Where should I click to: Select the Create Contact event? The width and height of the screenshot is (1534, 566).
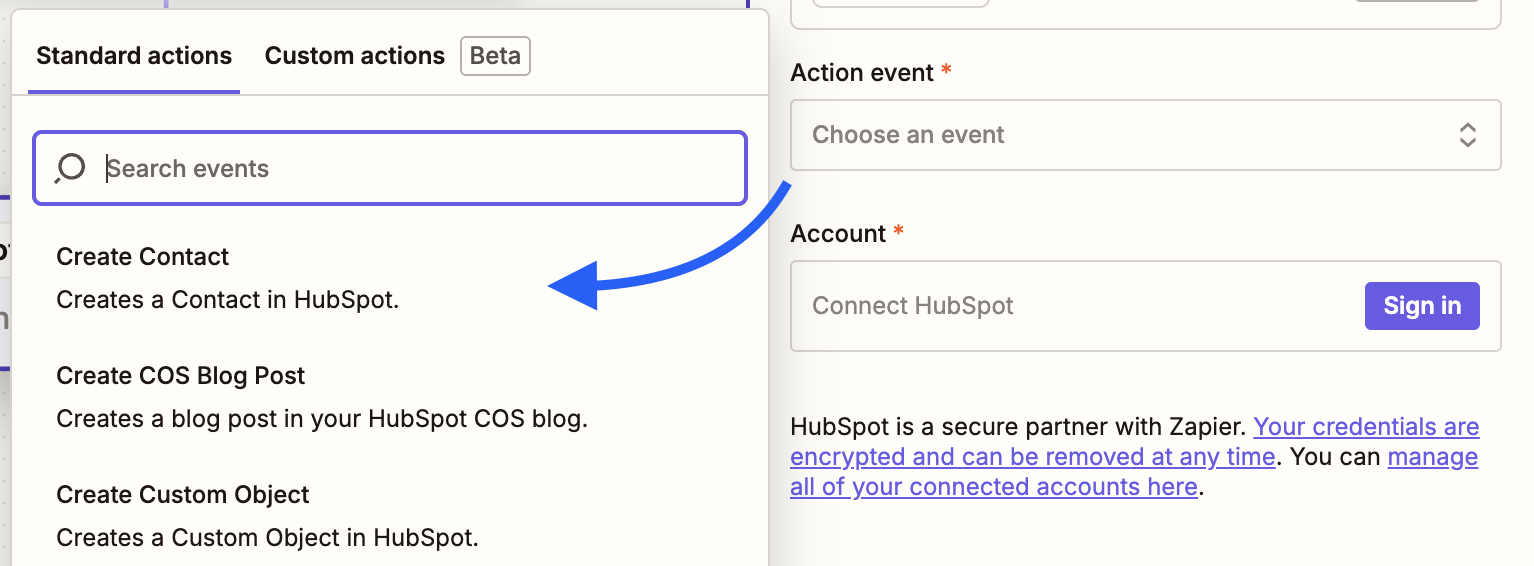(143, 257)
